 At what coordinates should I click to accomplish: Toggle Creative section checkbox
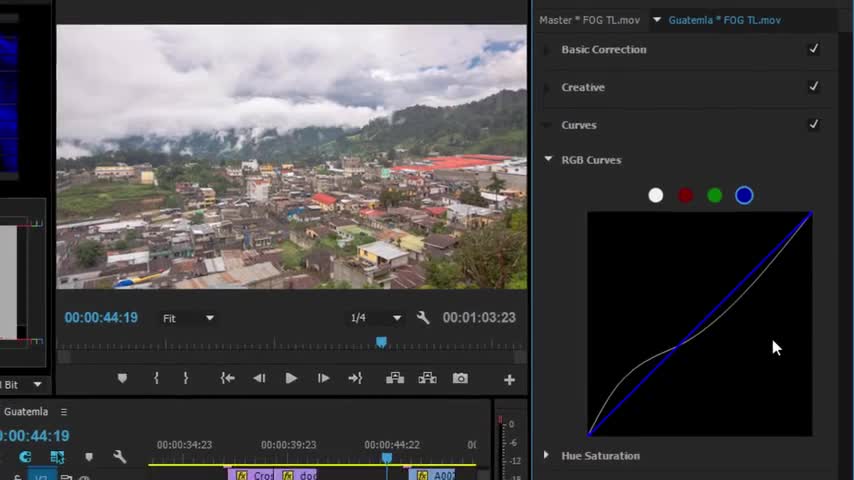click(813, 87)
